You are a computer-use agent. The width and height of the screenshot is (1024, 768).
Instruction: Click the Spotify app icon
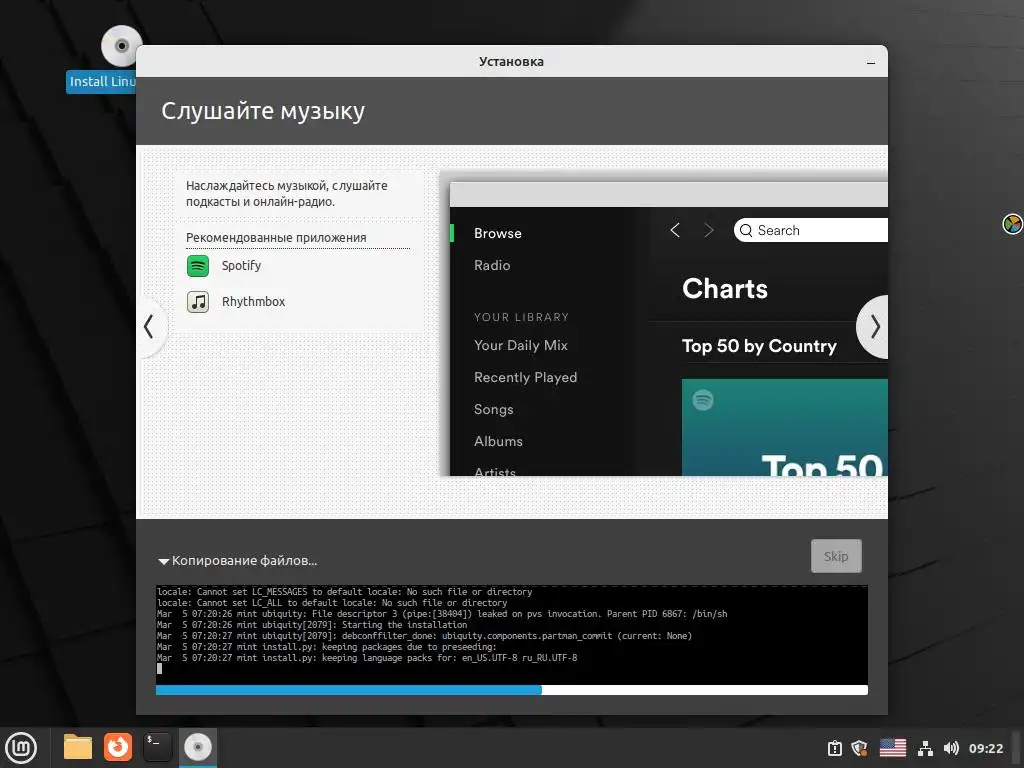point(198,266)
